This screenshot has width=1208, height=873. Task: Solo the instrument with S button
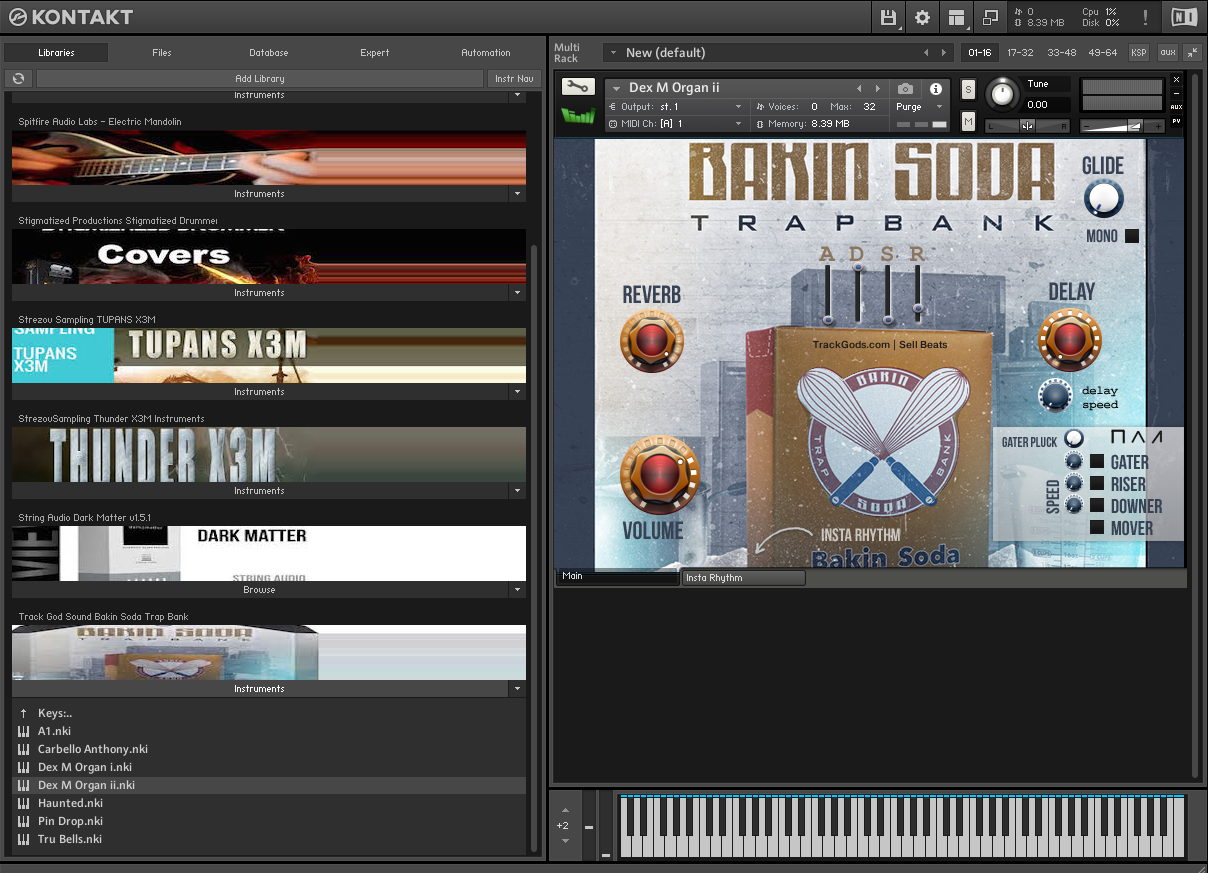(968, 89)
